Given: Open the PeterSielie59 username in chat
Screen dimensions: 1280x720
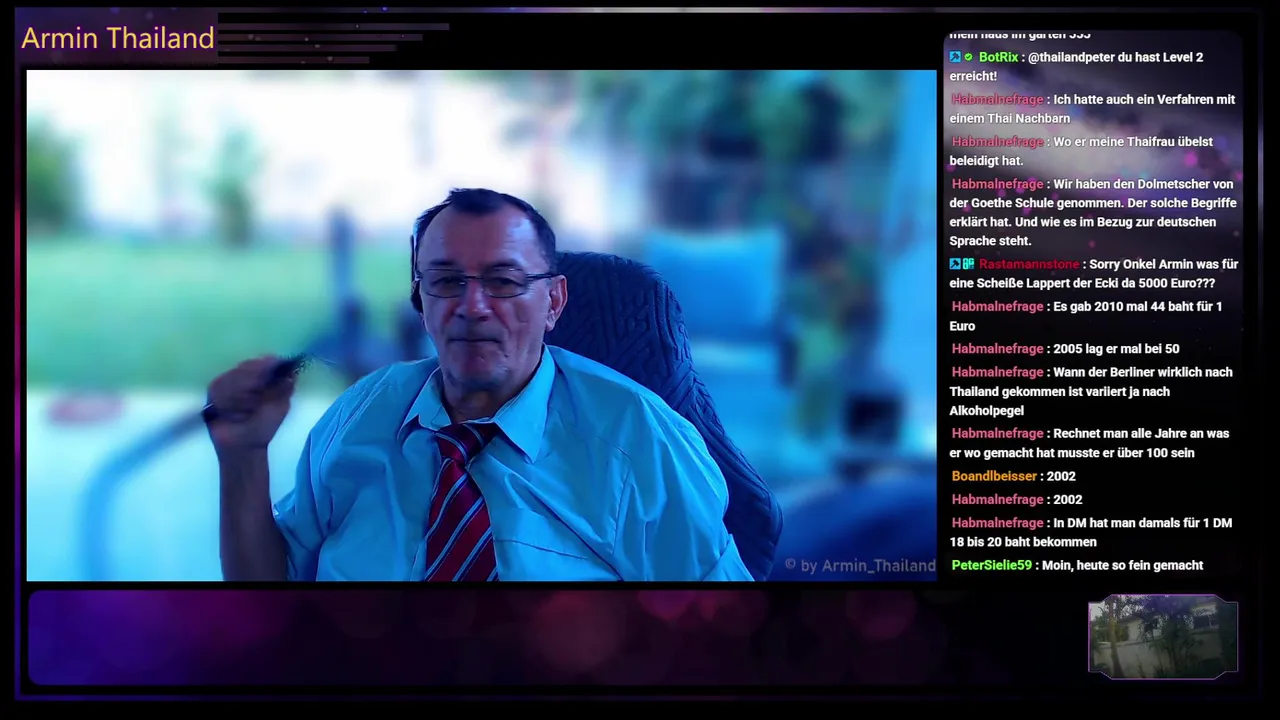Looking at the screenshot, I should 991,565.
